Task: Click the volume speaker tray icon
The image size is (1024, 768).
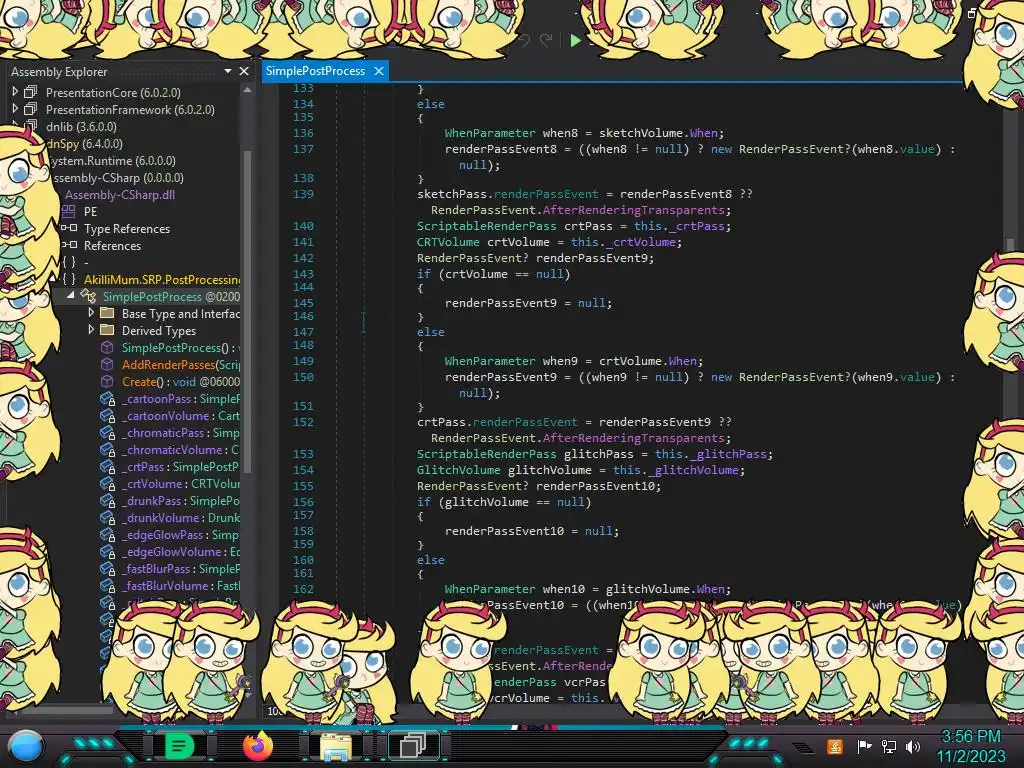Action: click(x=913, y=746)
